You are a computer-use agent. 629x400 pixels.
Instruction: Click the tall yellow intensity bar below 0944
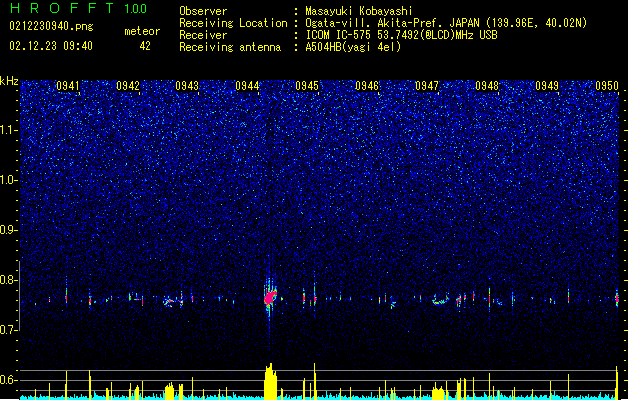271,381
